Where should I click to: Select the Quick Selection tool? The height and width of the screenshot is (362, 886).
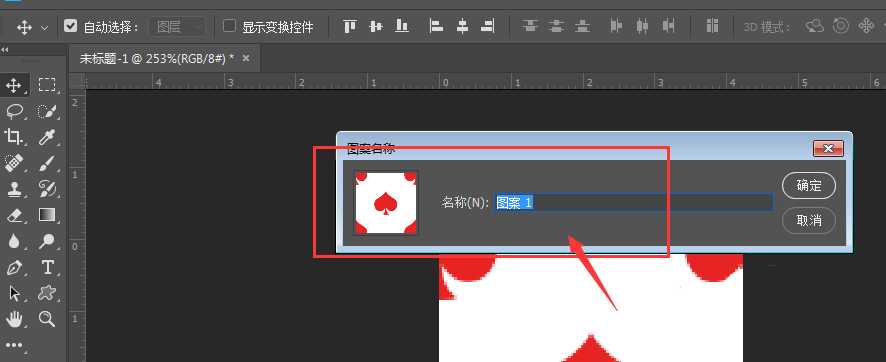[47, 111]
